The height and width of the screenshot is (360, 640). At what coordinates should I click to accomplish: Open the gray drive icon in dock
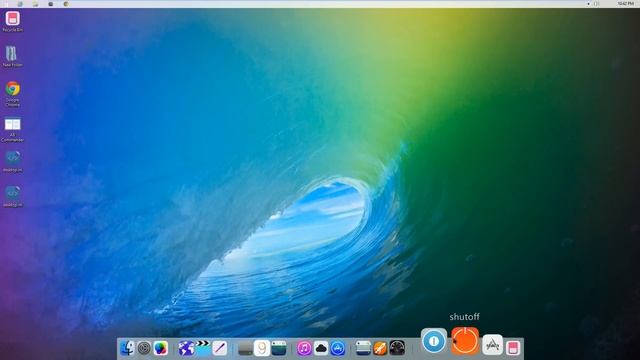pos(245,349)
